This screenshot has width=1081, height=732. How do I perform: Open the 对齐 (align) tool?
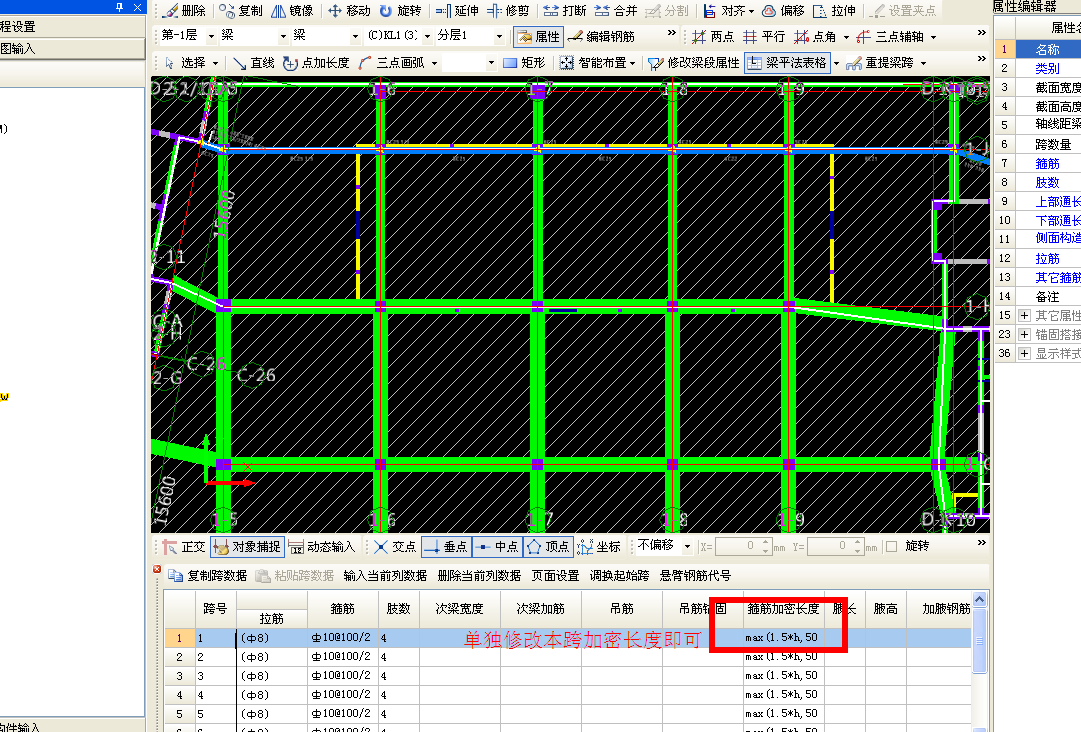coord(728,11)
